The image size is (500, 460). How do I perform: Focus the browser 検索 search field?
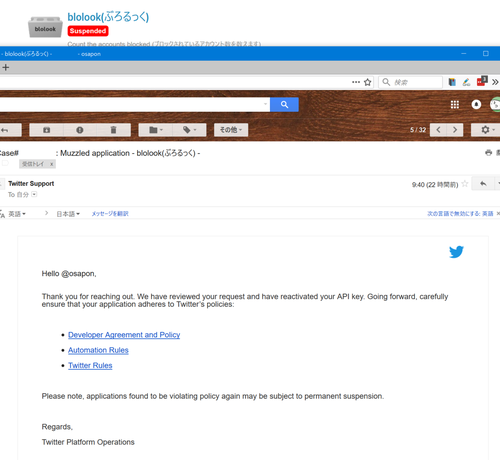point(411,82)
